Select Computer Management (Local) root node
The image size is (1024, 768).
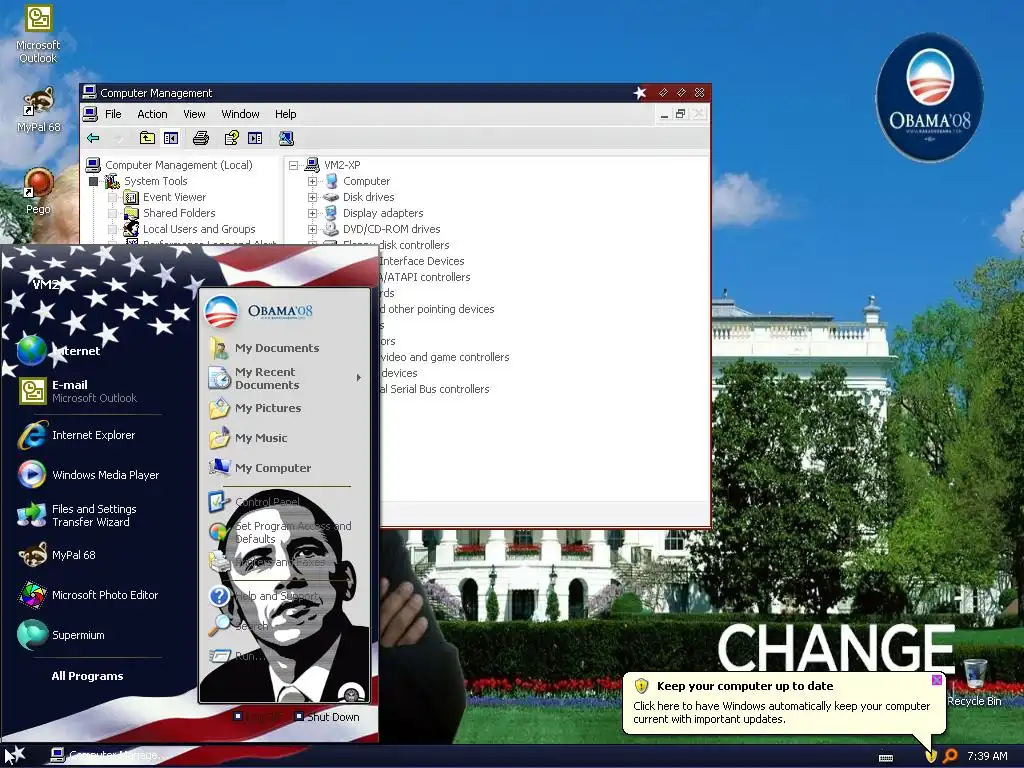[x=178, y=165]
